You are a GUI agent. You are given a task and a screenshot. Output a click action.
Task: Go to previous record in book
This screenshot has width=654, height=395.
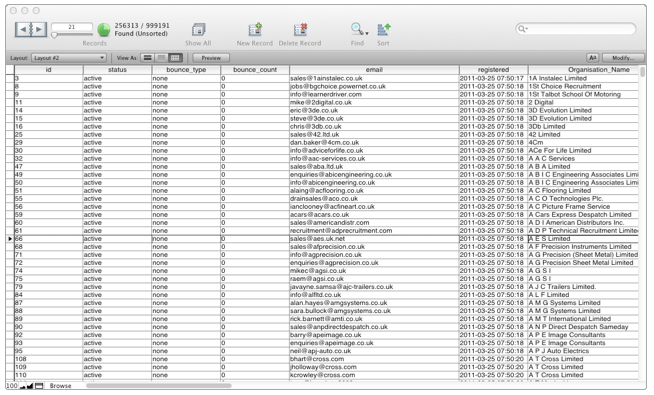click(x=23, y=30)
